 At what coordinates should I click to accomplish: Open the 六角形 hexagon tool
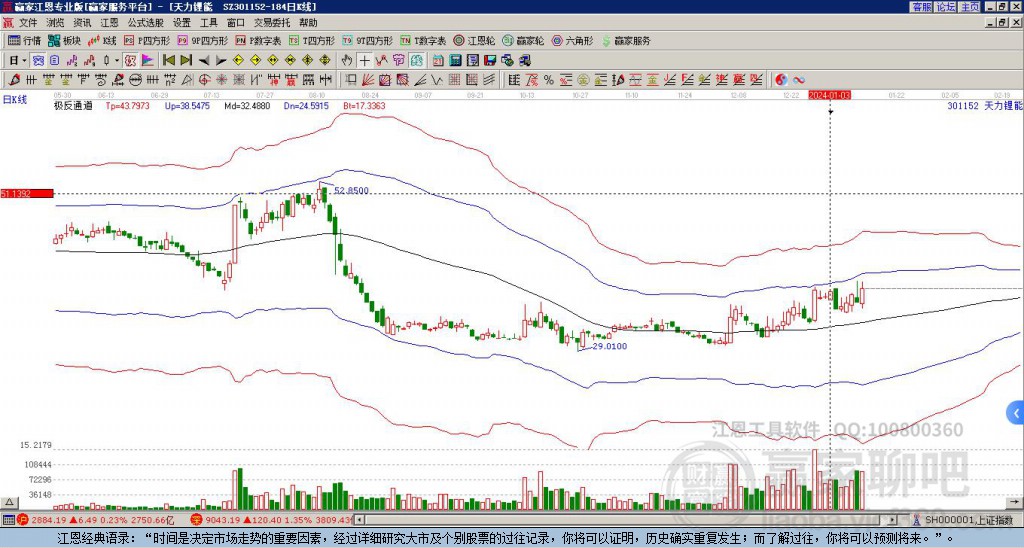click(572, 40)
